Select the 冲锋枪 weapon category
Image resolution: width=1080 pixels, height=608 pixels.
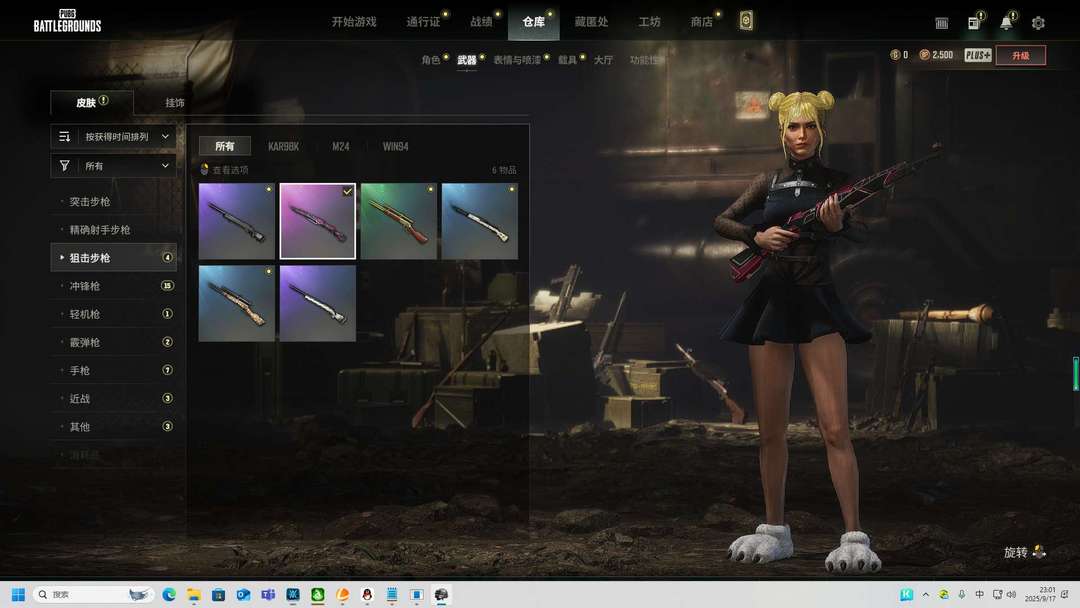(114, 286)
